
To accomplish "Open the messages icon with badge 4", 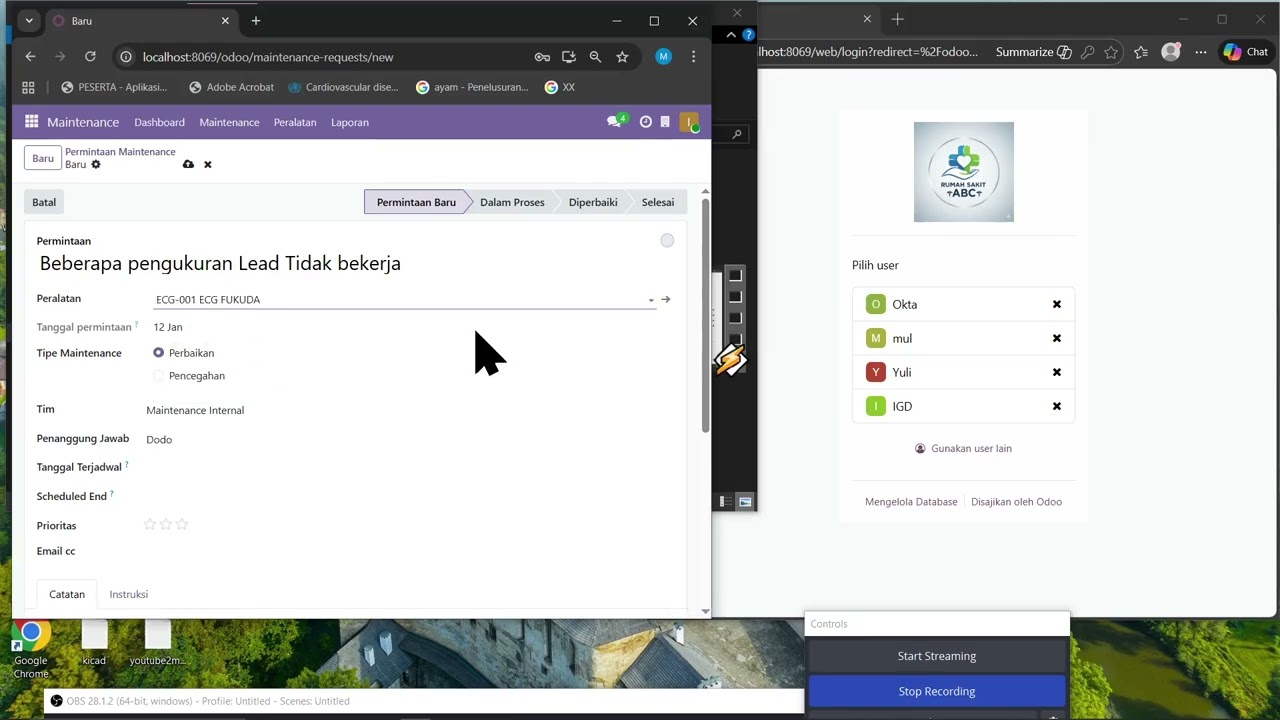I will coord(616,121).
